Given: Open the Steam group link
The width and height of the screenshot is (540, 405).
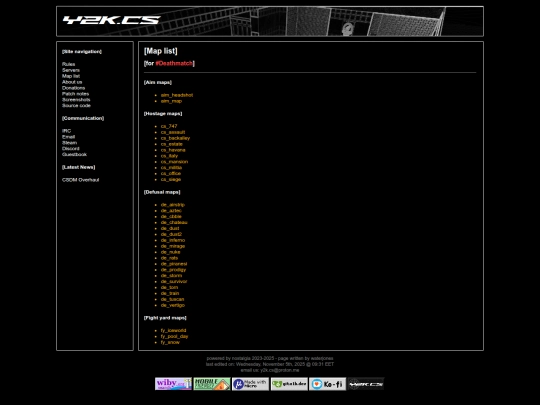Looking at the screenshot, I should 70,143.
